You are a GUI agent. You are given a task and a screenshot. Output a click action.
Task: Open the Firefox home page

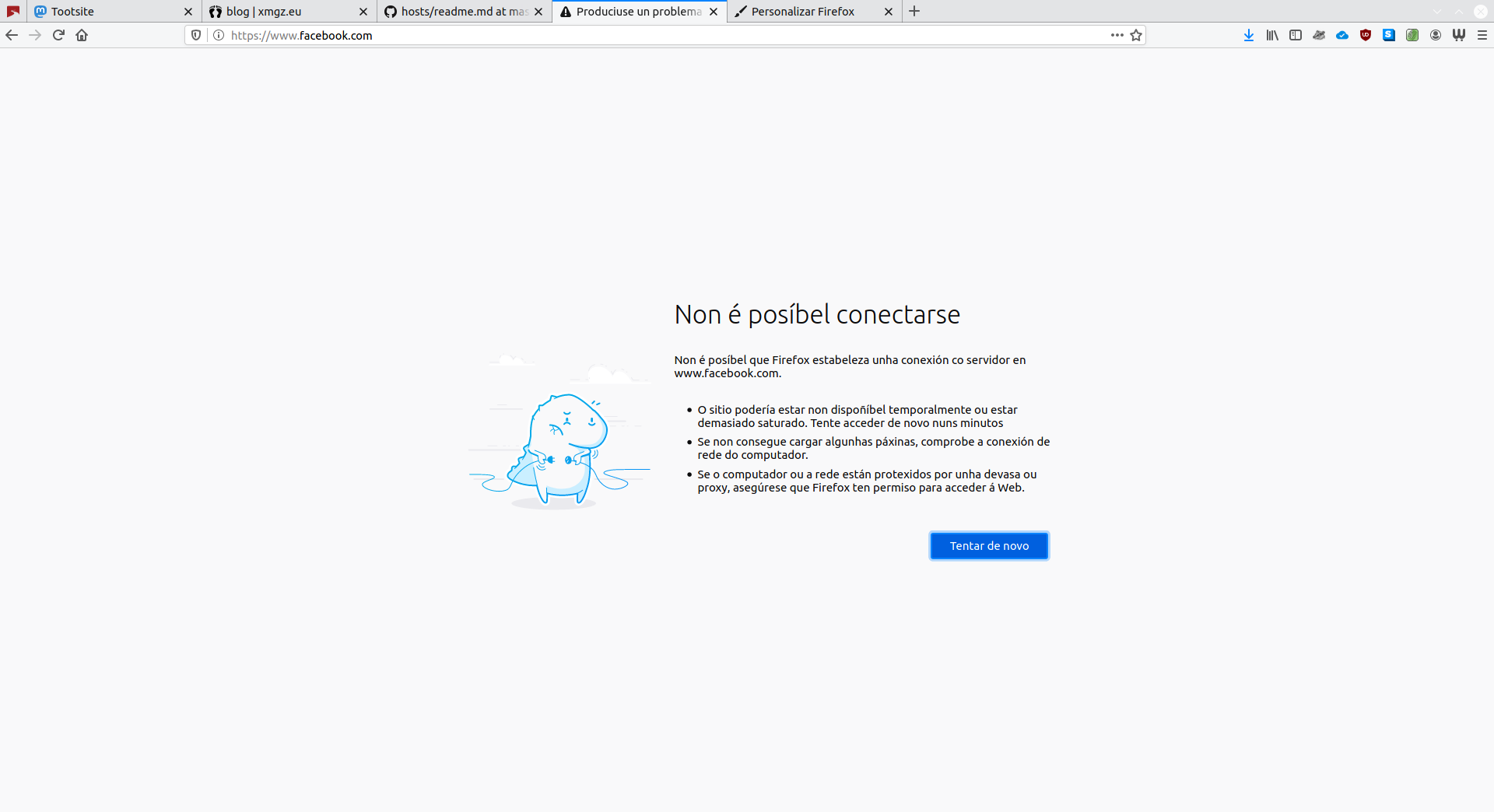coord(82,35)
